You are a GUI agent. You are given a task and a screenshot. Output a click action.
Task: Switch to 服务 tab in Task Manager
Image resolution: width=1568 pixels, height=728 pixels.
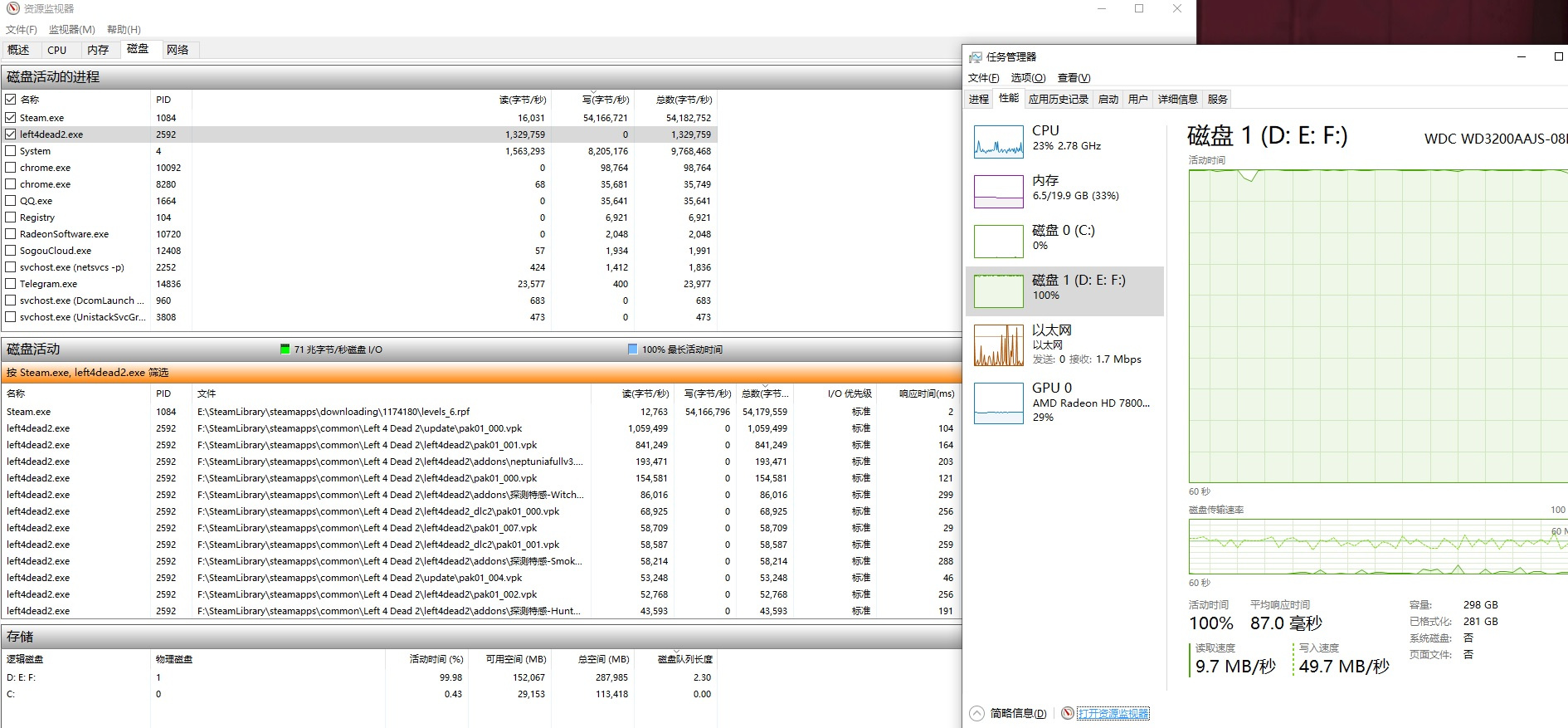point(1218,100)
